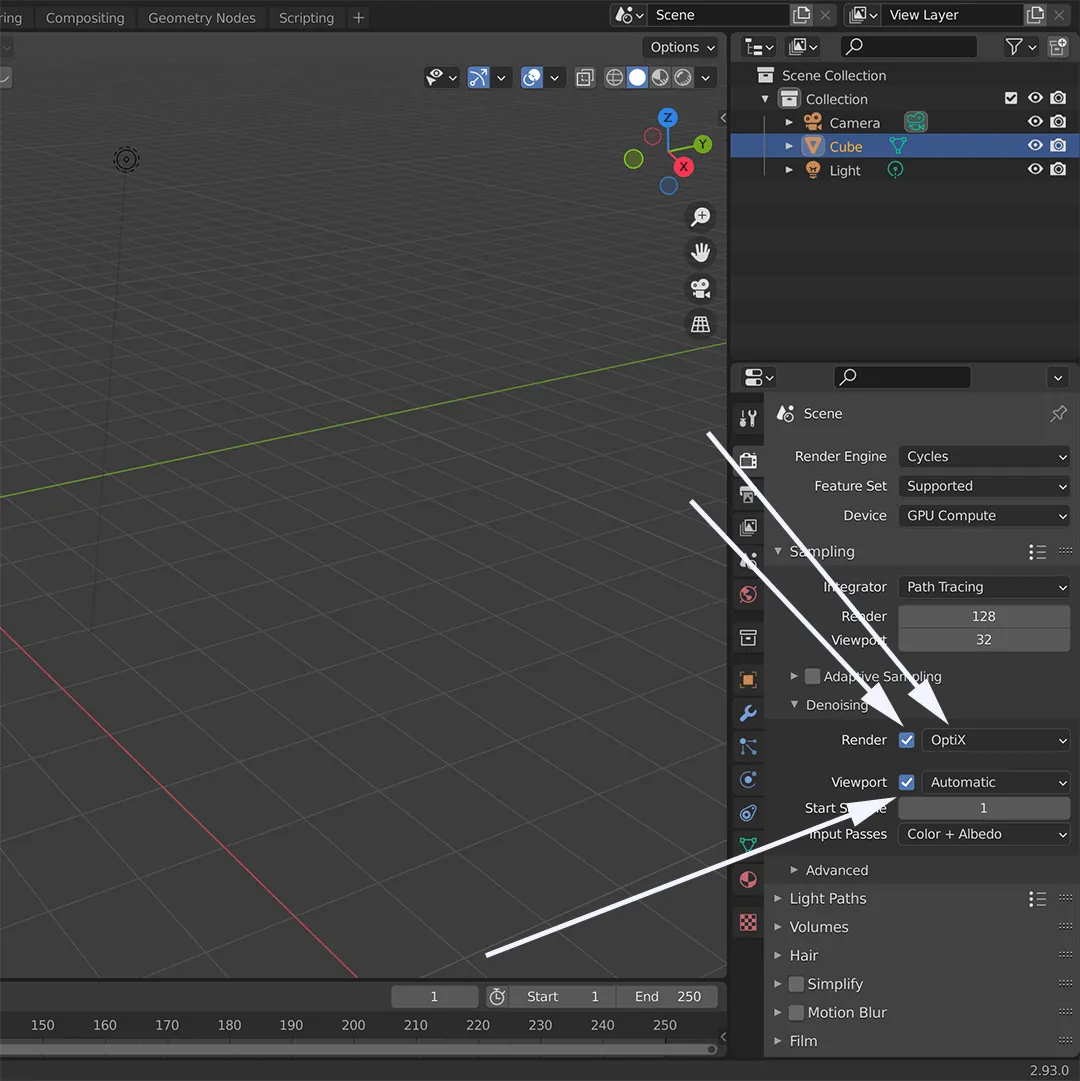The width and height of the screenshot is (1080, 1081).
Task: Open the Physics properties tab
Action: pos(748,780)
